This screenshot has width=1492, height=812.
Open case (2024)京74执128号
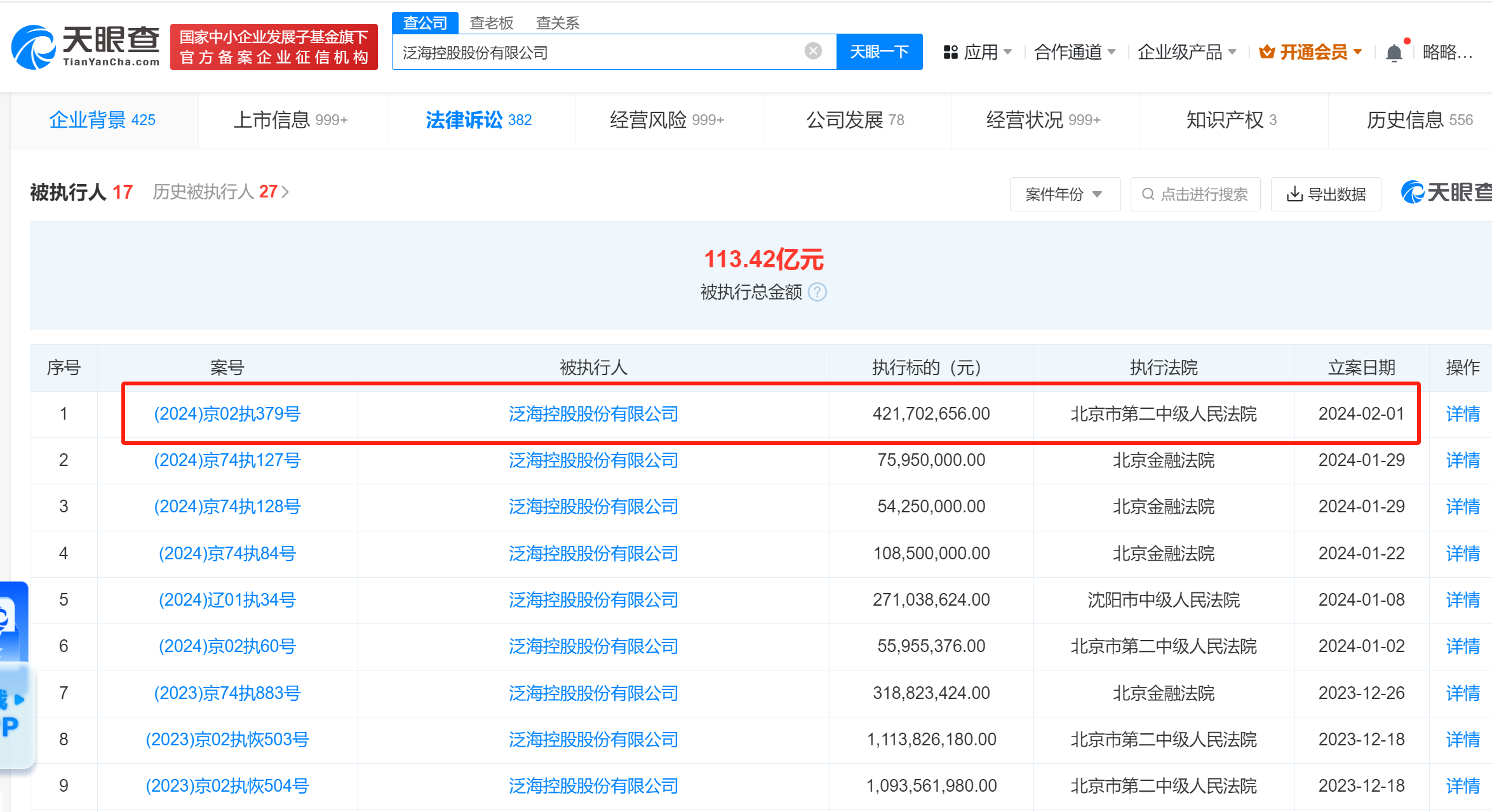pyautogui.click(x=227, y=507)
